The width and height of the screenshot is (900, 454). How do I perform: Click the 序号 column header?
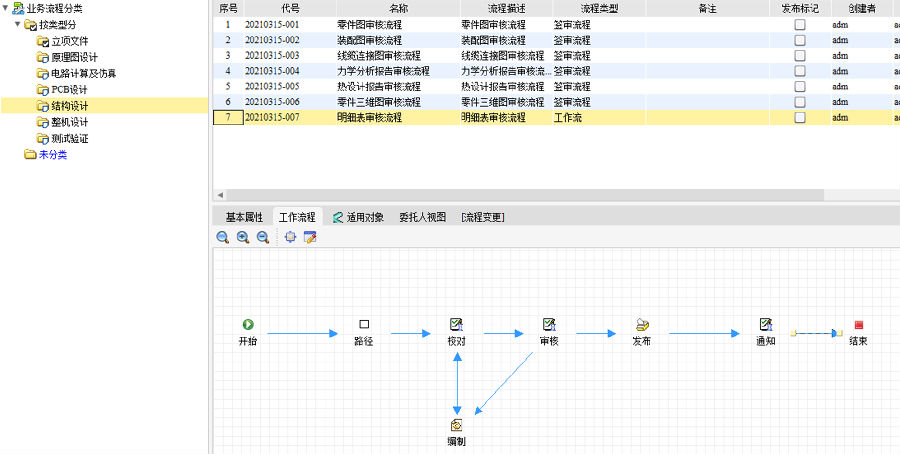[x=228, y=9]
